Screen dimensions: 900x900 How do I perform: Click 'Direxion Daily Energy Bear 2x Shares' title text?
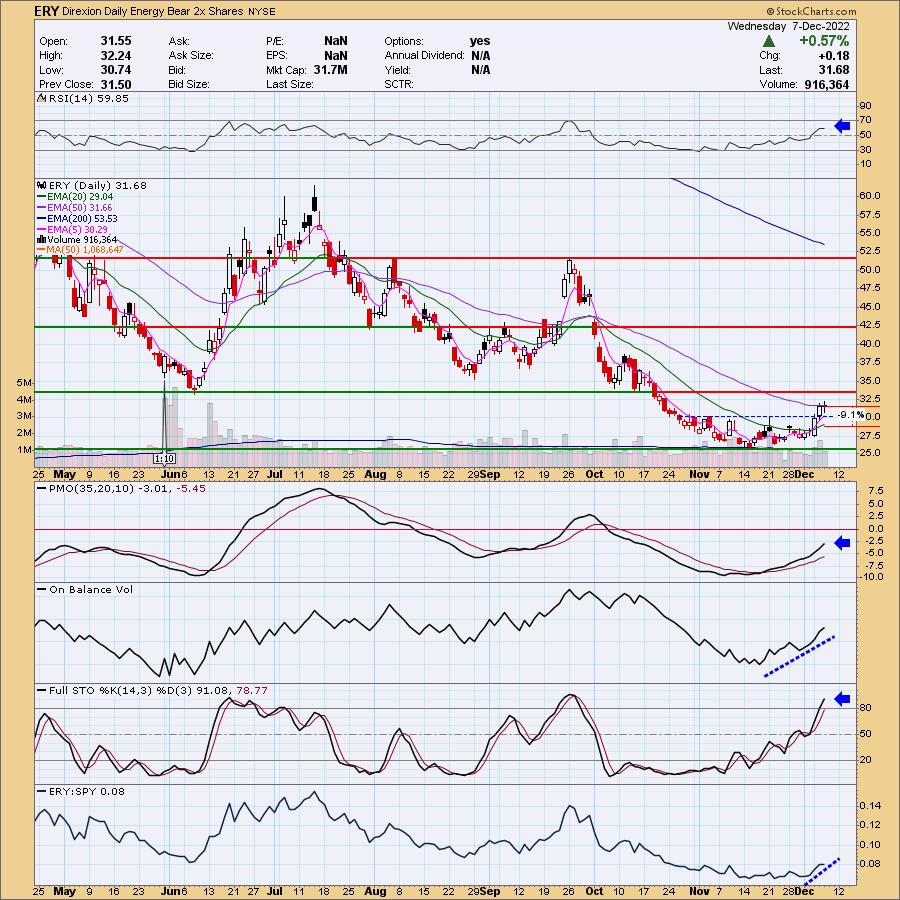153,11
